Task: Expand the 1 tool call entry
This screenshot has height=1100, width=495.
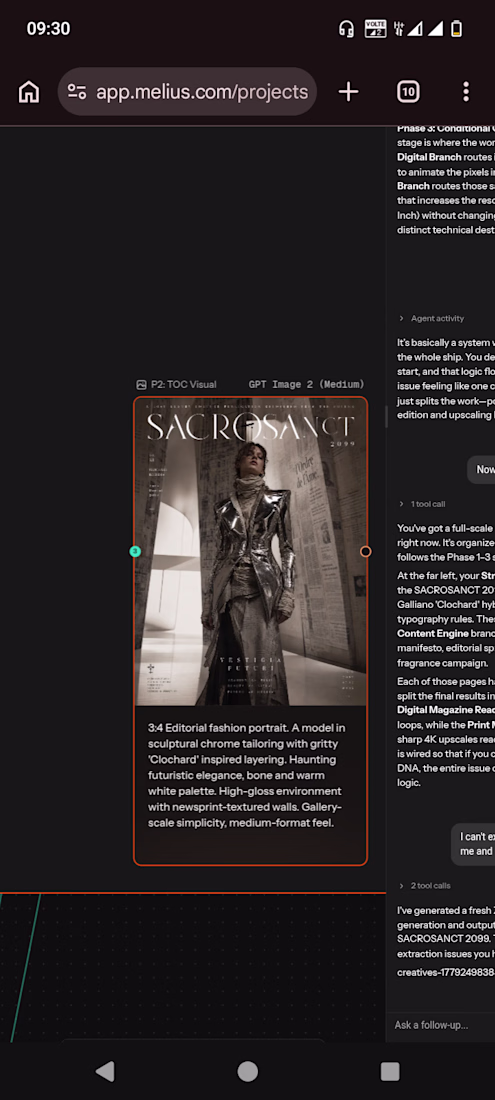Action: [x=421, y=504]
